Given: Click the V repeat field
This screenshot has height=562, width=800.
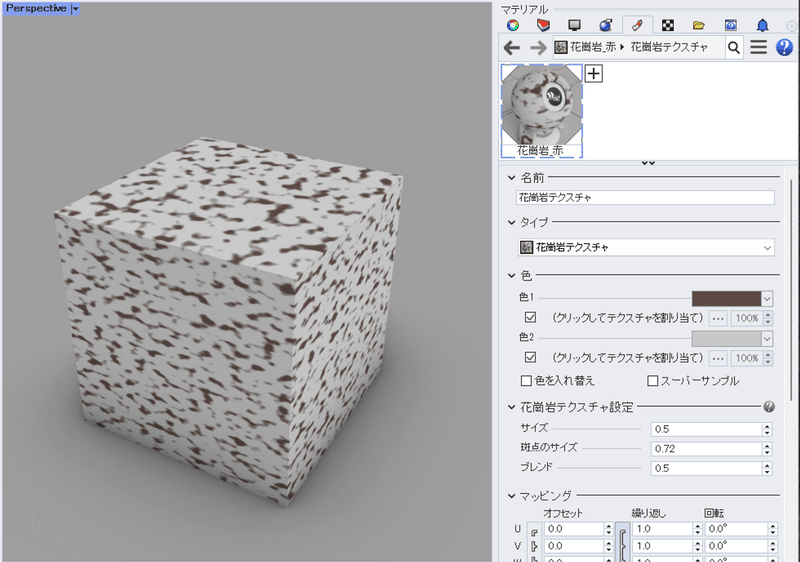Looking at the screenshot, I should (x=662, y=546).
